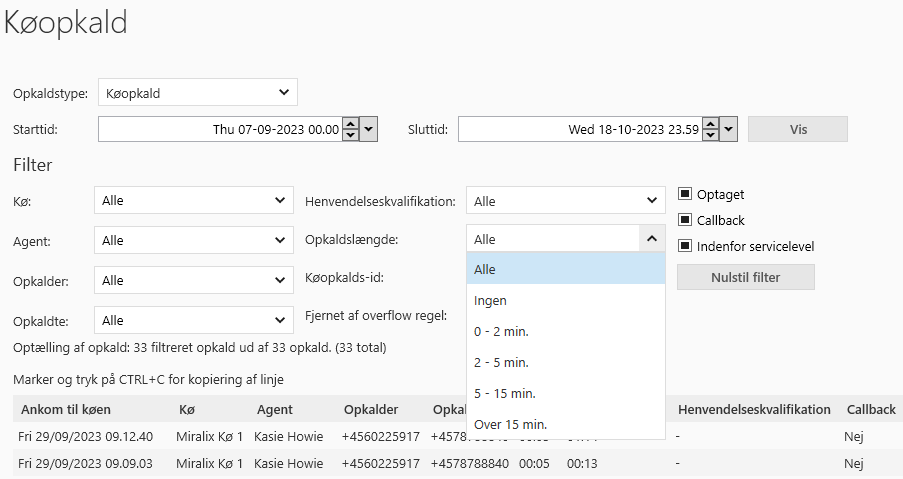Decrement the Starttid spinner down arrow
The height and width of the screenshot is (479, 903).
click(x=350, y=134)
